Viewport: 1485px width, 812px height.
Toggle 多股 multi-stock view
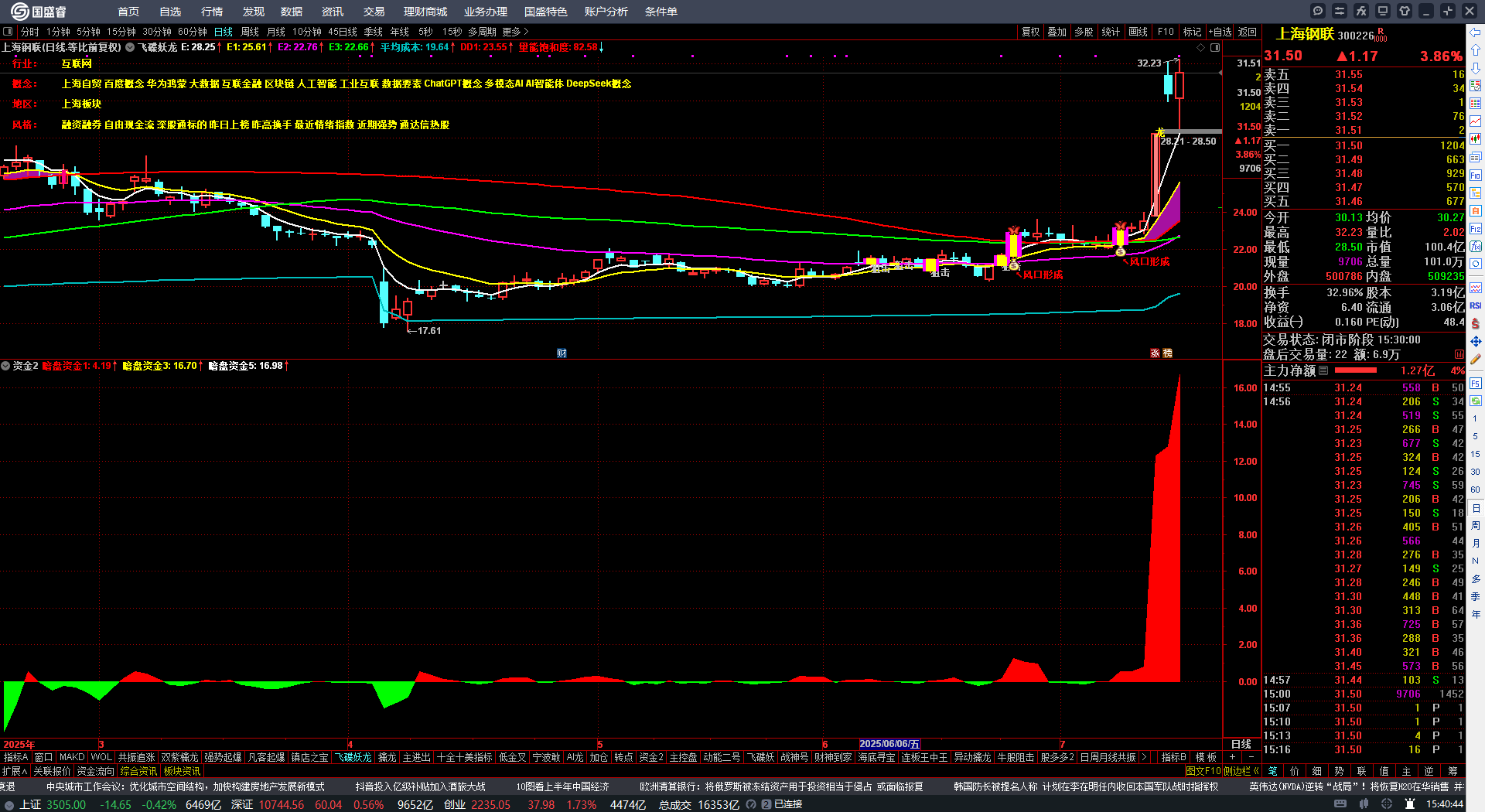[x=1084, y=32]
